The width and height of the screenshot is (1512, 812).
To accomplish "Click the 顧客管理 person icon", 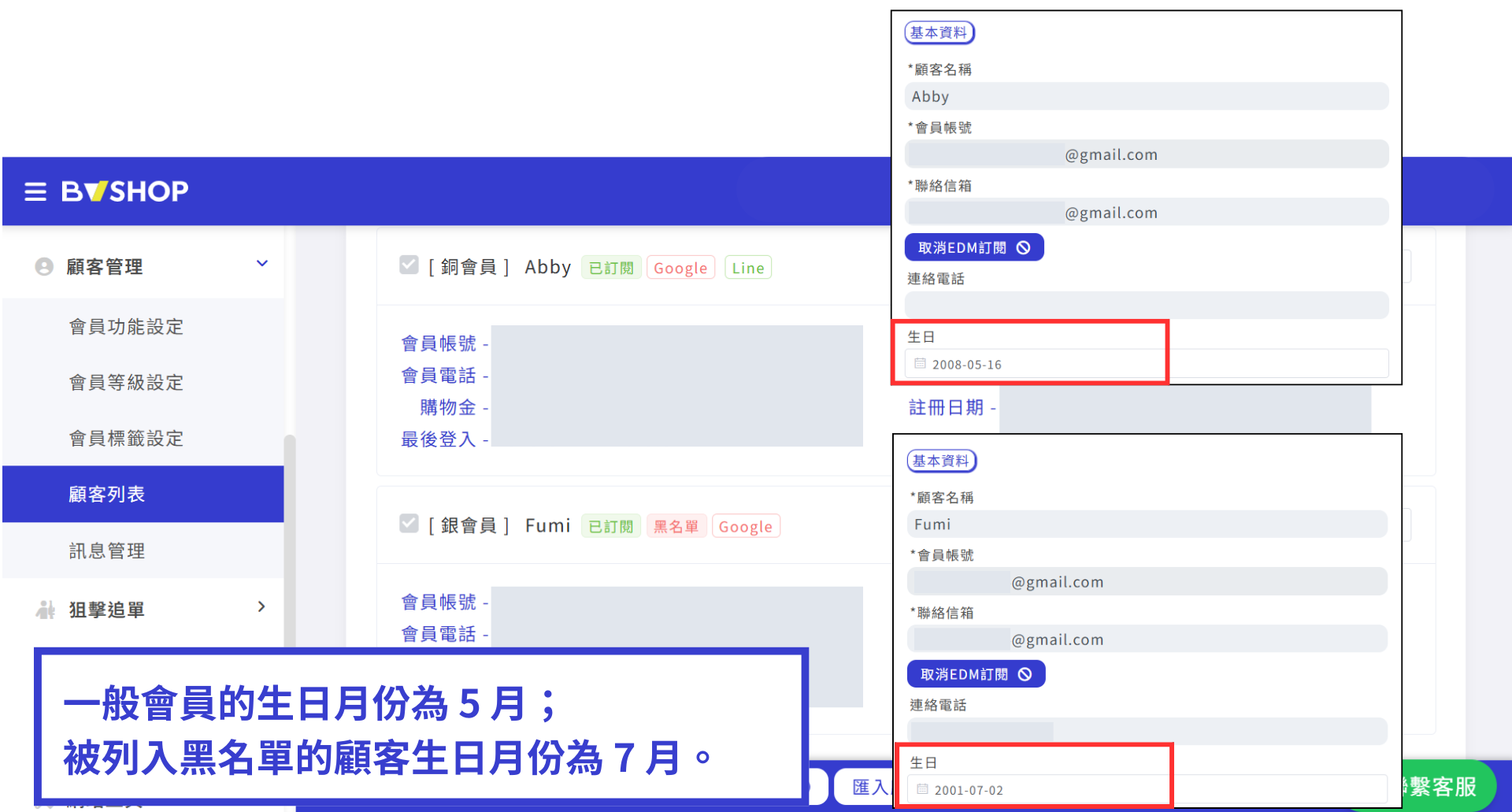I will (44, 267).
